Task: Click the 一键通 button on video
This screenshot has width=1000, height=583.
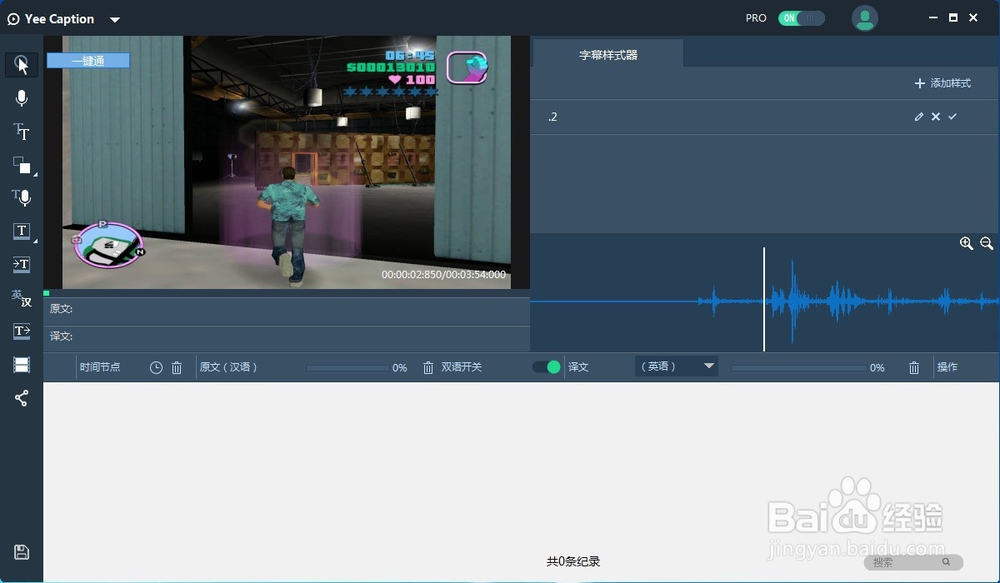Action: pyautogui.click(x=88, y=61)
